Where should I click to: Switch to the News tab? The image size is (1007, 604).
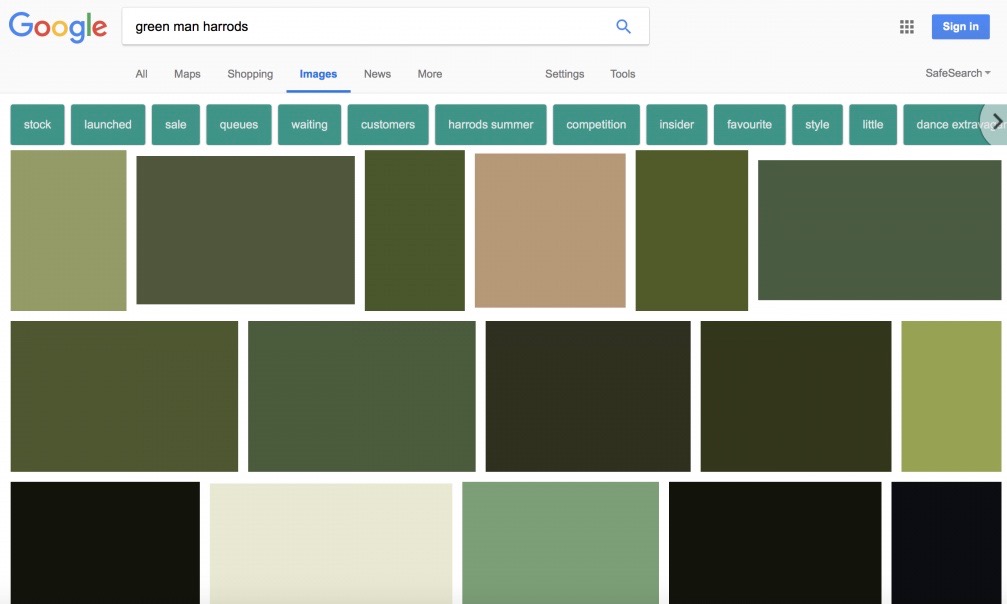tap(377, 74)
